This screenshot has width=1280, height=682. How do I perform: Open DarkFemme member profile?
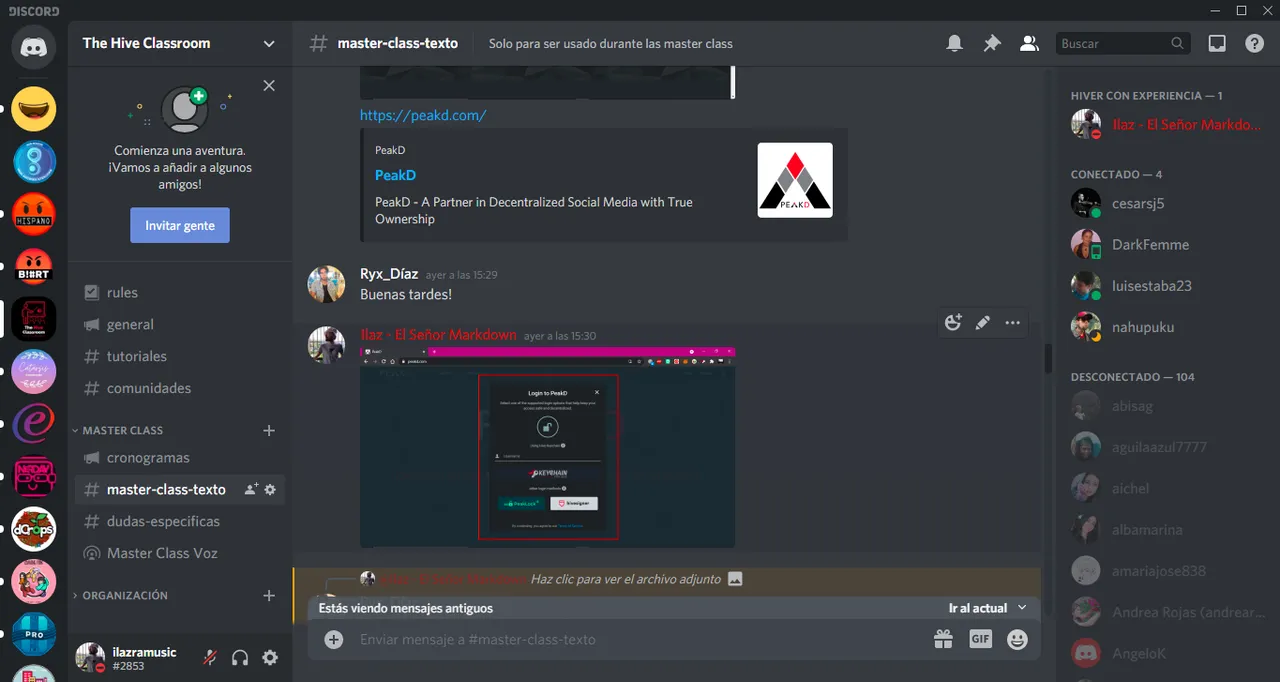(x=1168, y=244)
